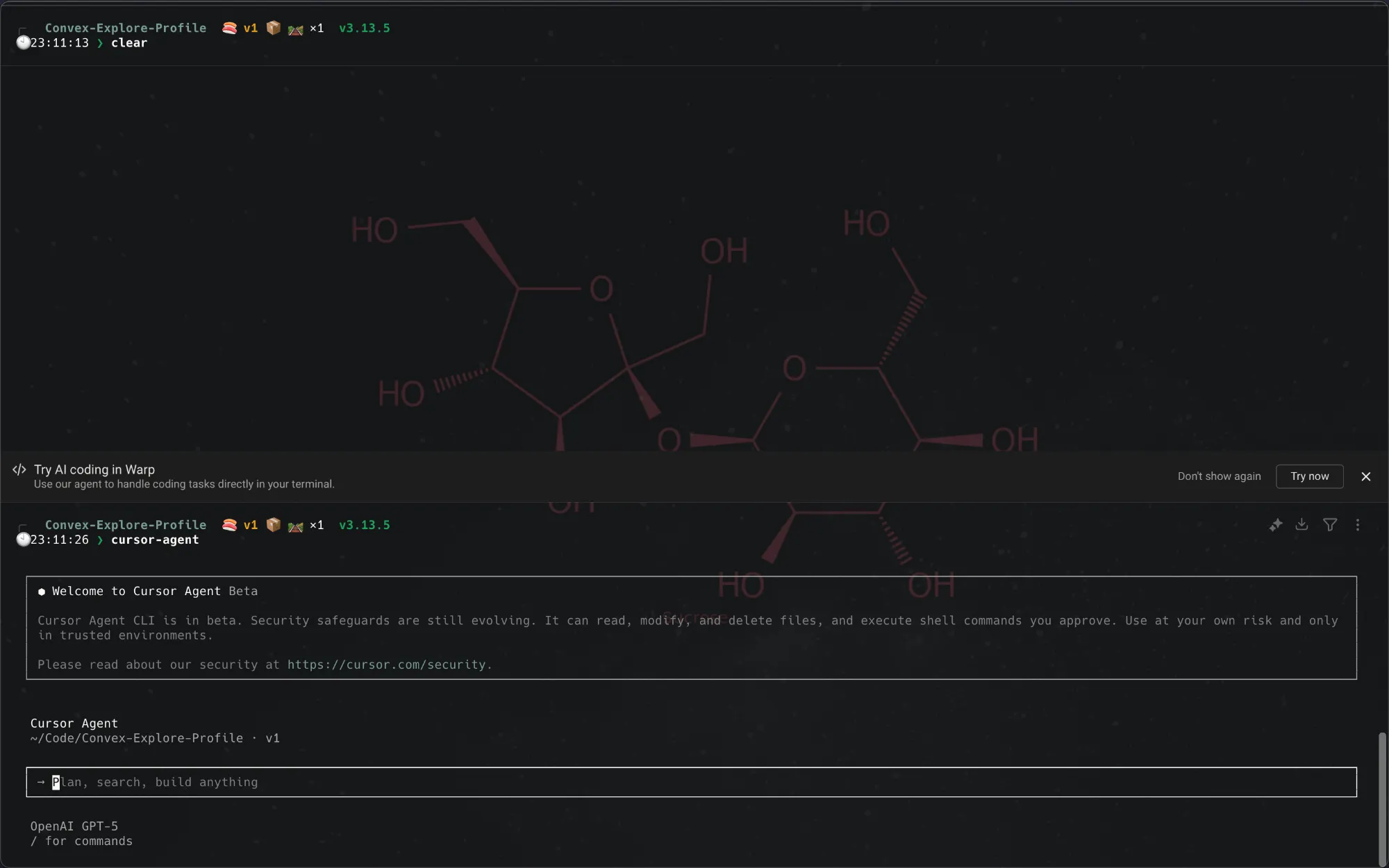Click the '/ for commands' hint
Viewport: 1389px width, 868px height.
[81, 841]
